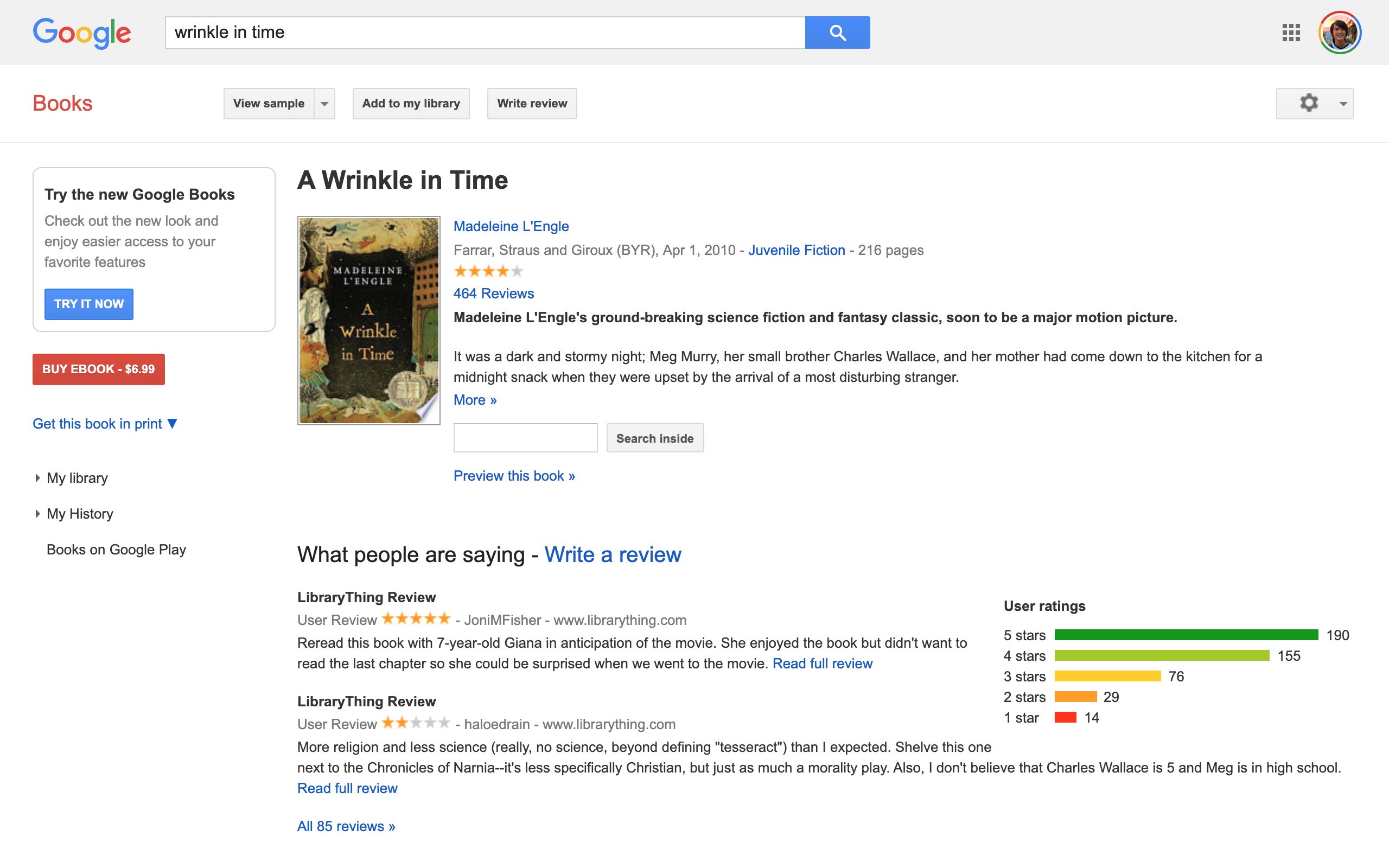Click the Google logo
The image size is (1389, 868).
point(81,33)
